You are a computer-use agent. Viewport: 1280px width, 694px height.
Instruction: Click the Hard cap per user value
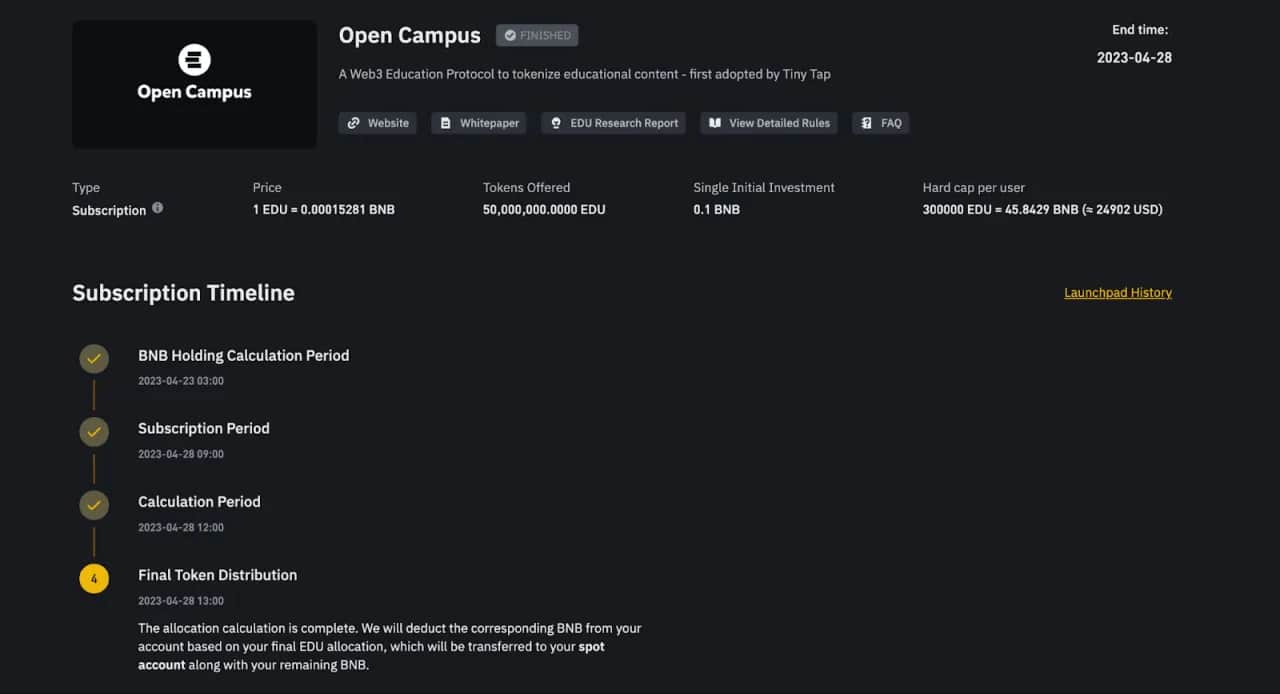[1042, 209]
